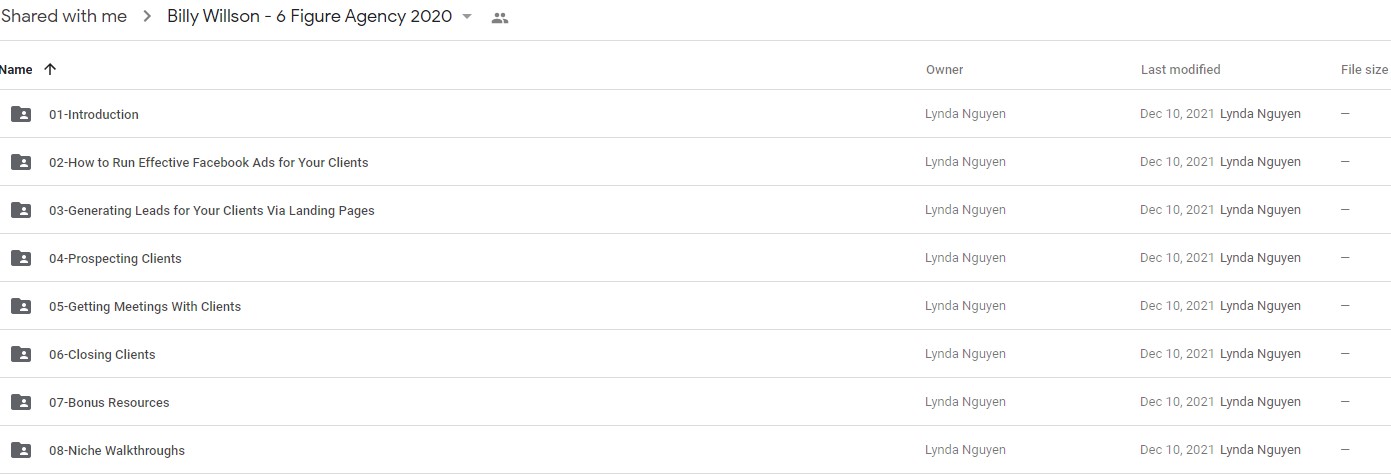Click the shared folder icon for 01-Introduction

[20, 114]
